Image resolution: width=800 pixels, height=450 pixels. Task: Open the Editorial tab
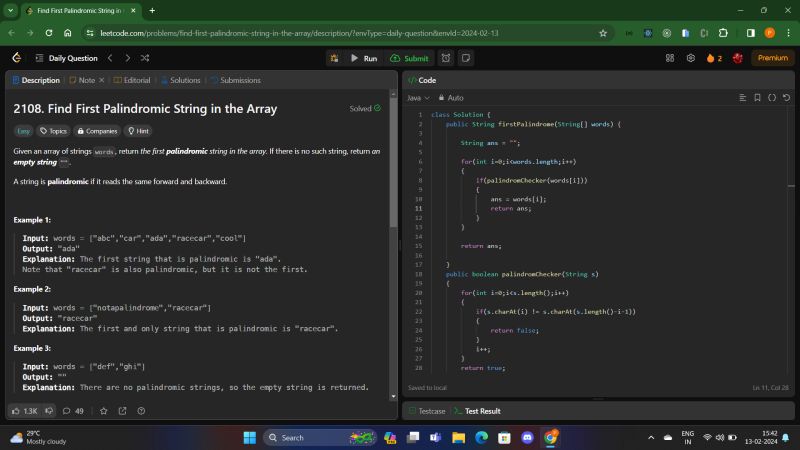(x=132, y=80)
